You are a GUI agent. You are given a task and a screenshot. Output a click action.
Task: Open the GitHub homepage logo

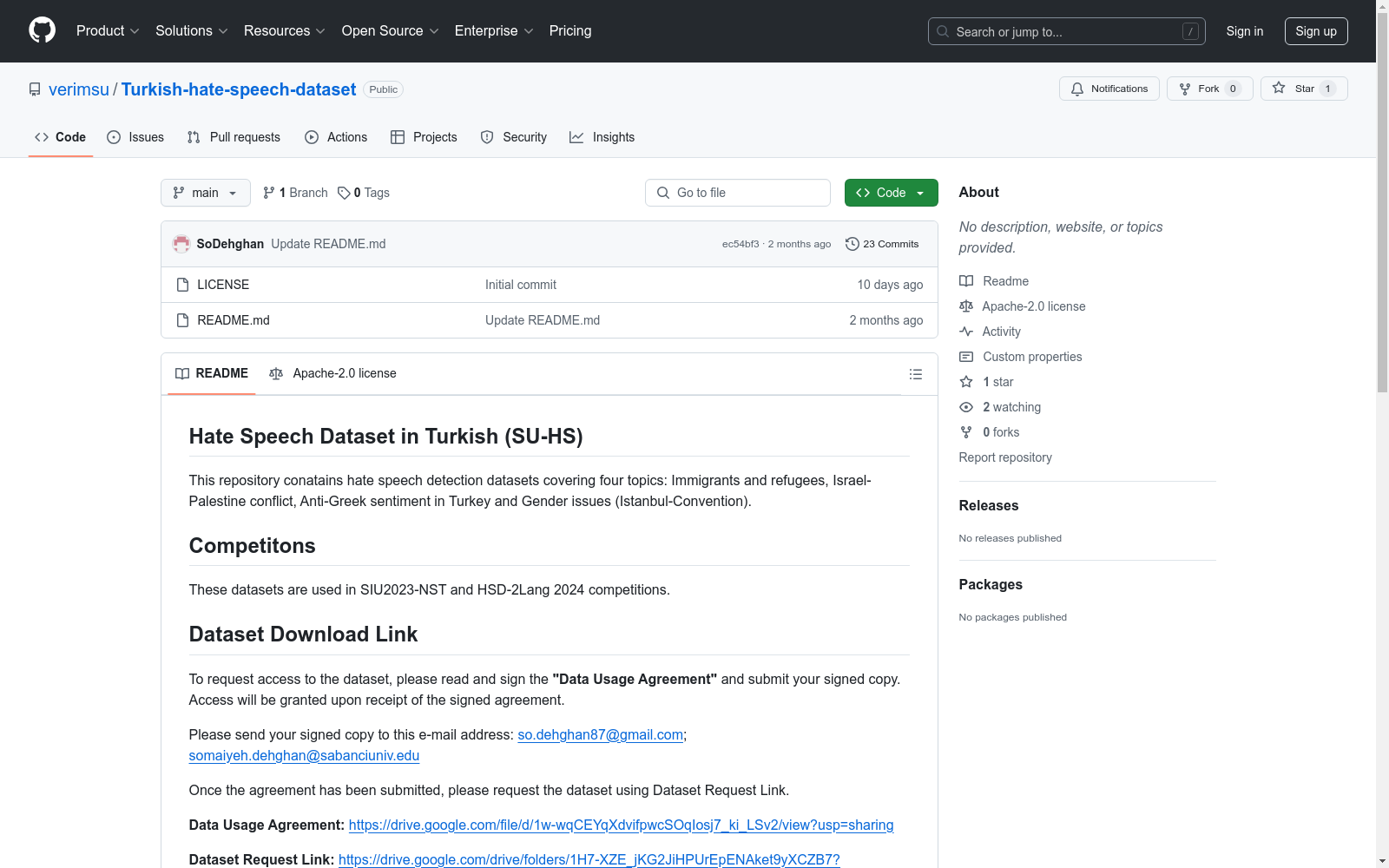(x=42, y=30)
